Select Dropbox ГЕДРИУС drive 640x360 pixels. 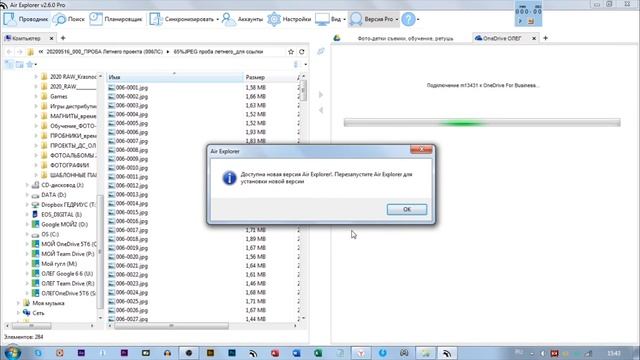(64, 205)
